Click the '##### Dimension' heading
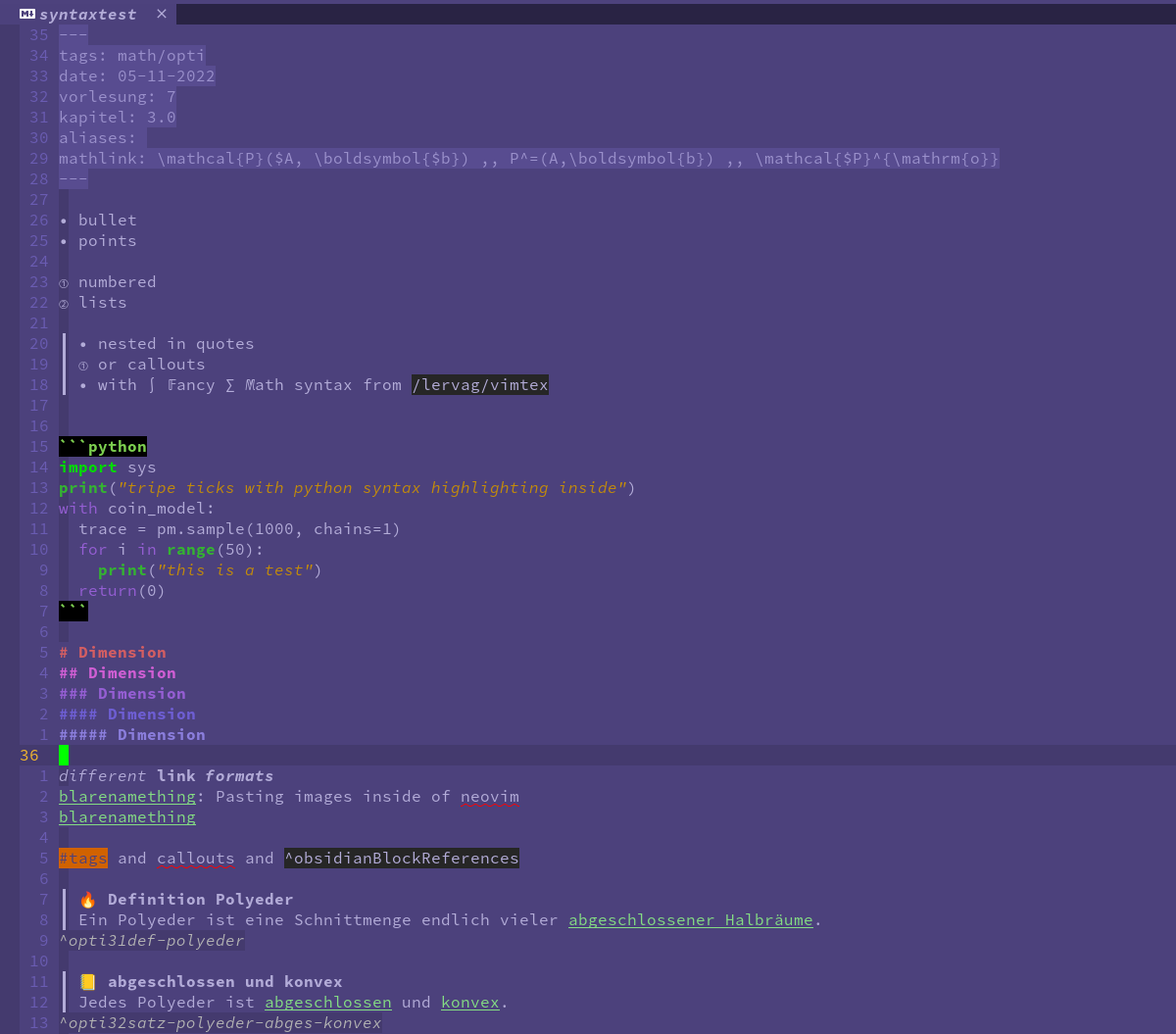 tap(132, 734)
